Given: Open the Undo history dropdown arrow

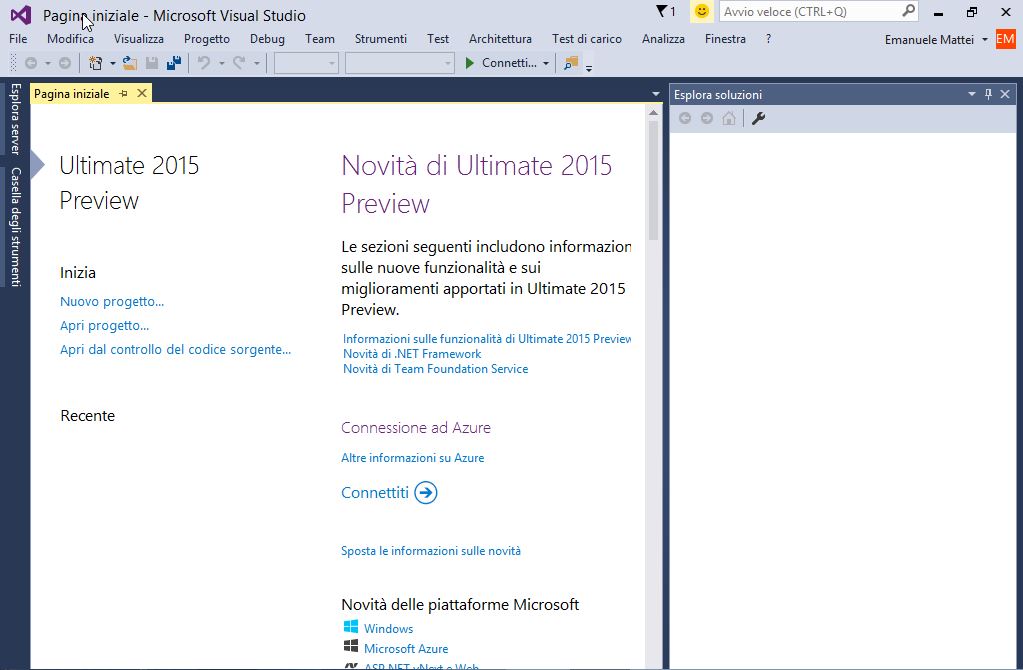Looking at the screenshot, I should pos(222,63).
